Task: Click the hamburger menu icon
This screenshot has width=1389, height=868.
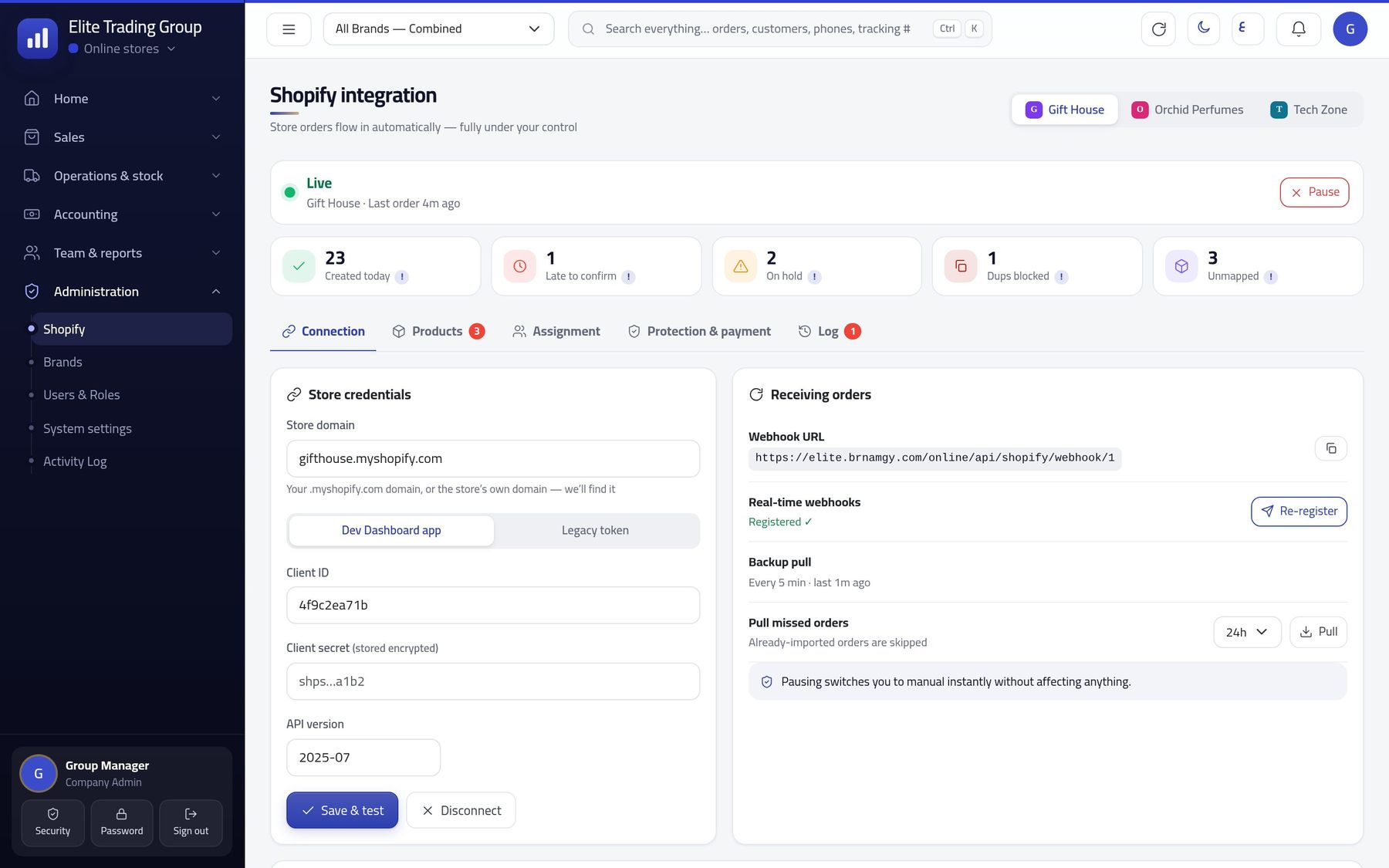Action: [289, 29]
